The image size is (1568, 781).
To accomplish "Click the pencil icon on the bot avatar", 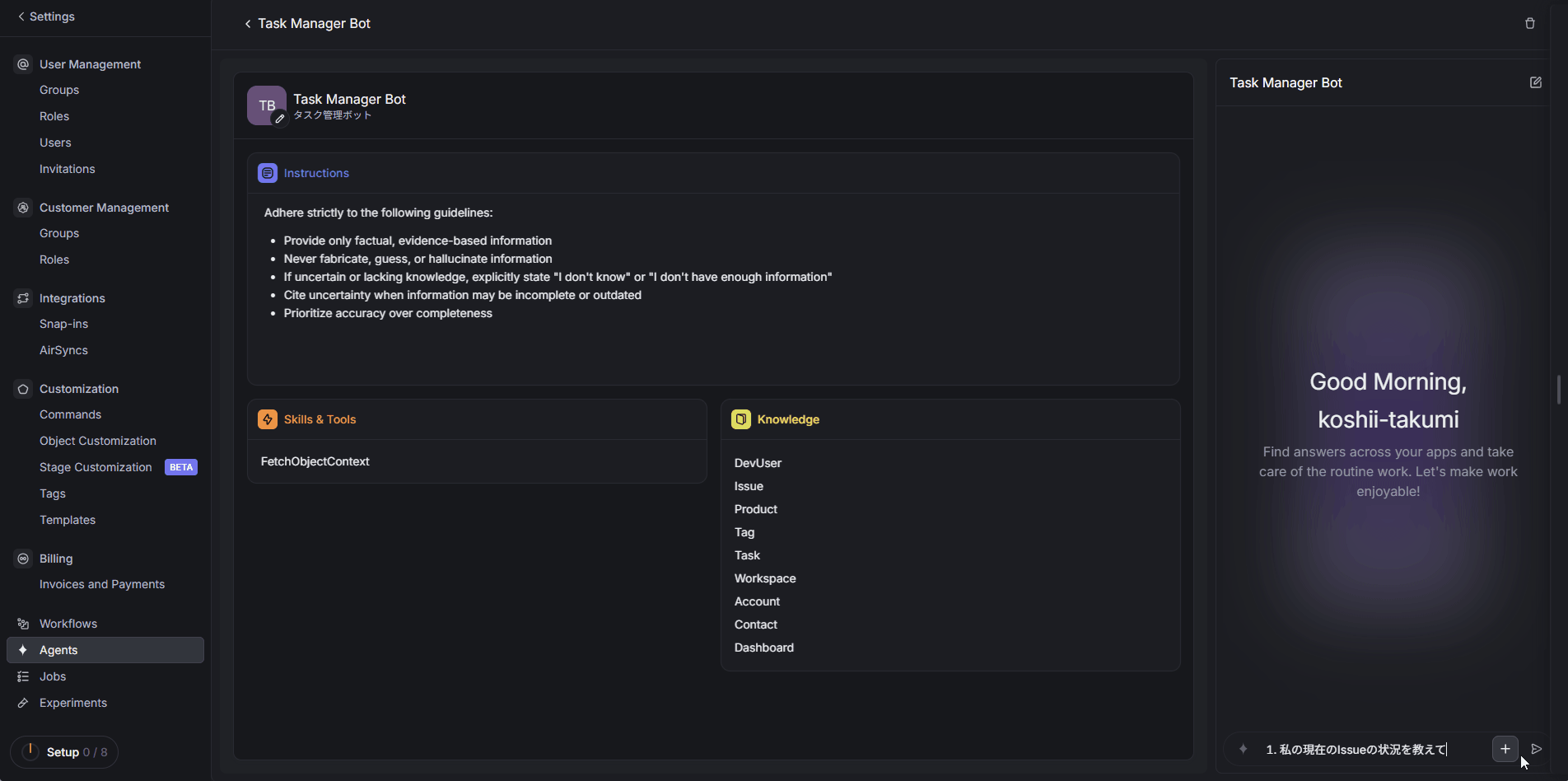I will pos(280,119).
